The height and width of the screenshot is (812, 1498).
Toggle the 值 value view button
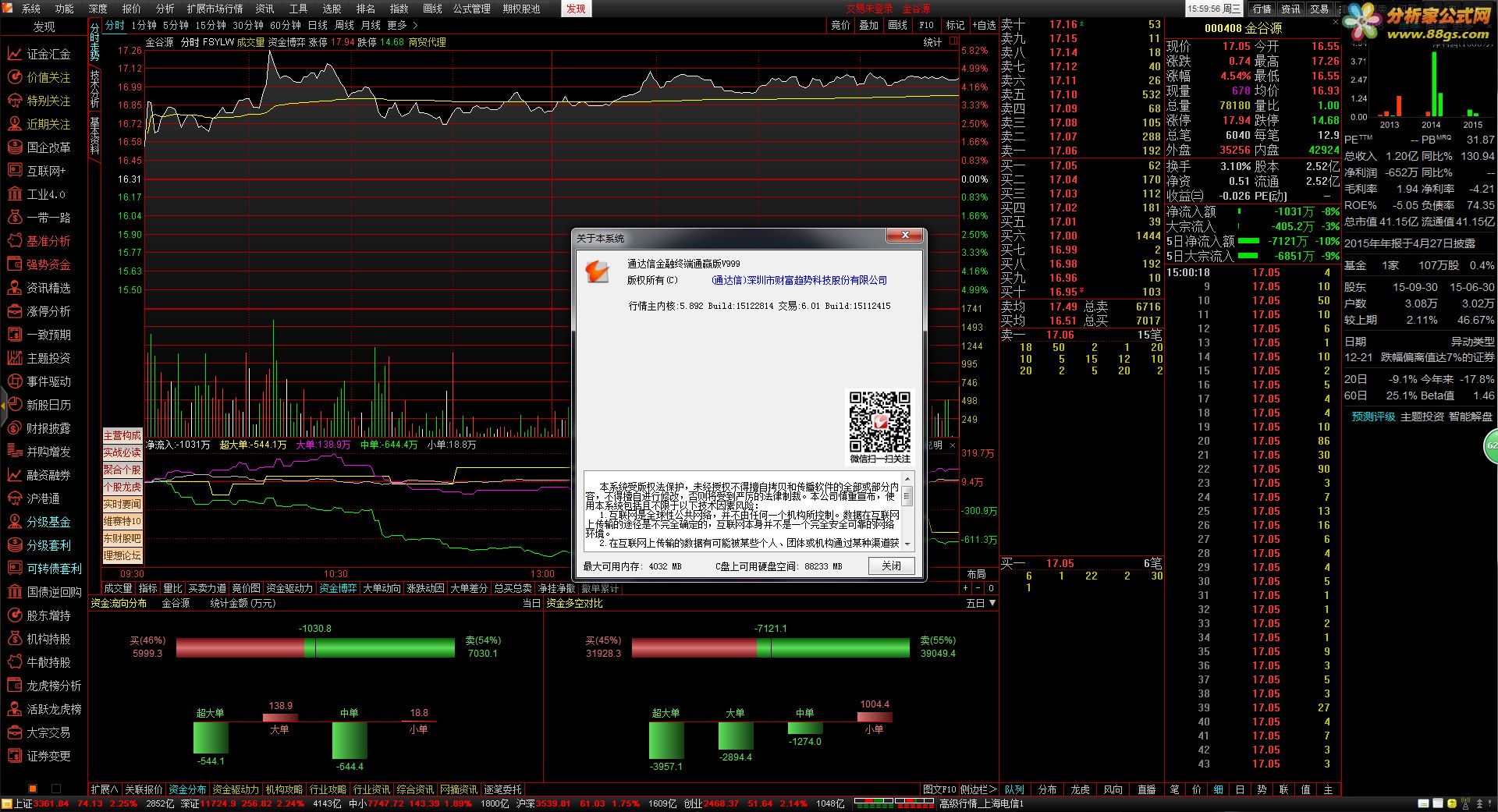(1306, 789)
